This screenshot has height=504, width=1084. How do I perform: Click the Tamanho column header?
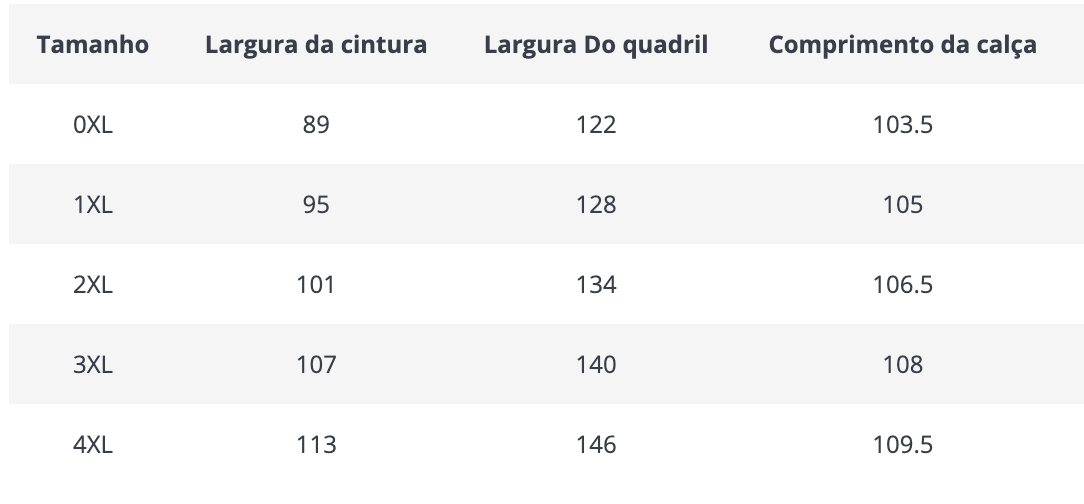(93, 45)
